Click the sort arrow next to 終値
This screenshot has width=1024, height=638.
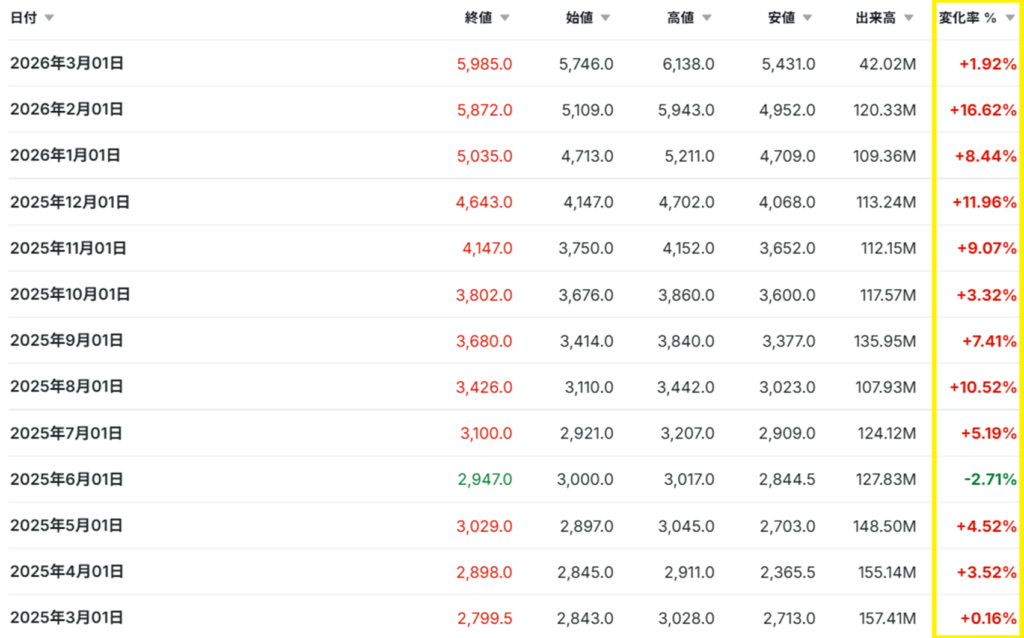pyautogui.click(x=505, y=18)
